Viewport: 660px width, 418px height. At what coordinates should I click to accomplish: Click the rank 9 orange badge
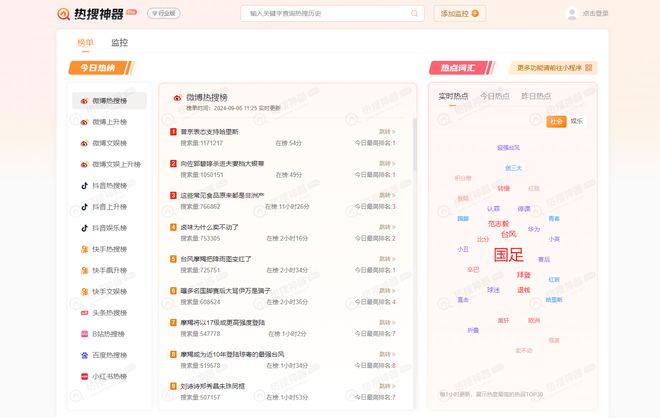click(x=173, y=386)
